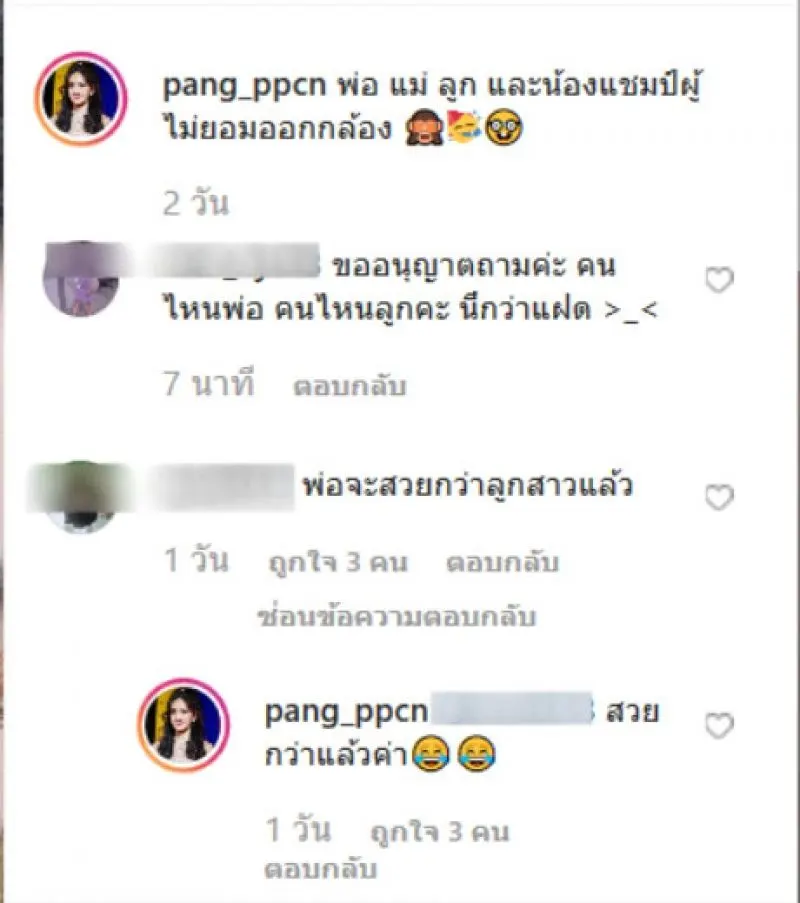
Task: Open blurred purple avatar of first commenter
Action: 81,279
